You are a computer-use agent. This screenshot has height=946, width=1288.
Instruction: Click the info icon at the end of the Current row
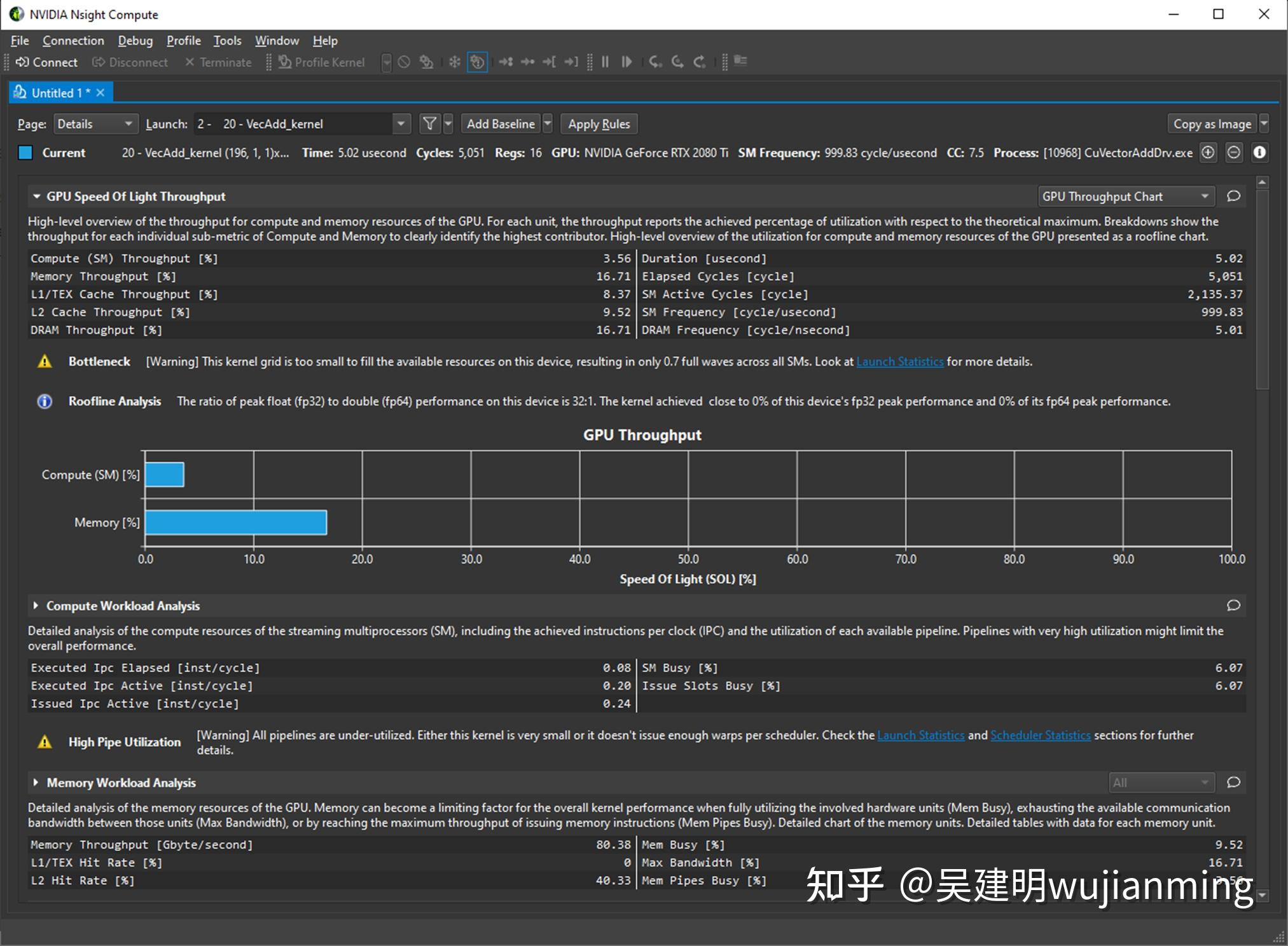[x=1261, y=153]
